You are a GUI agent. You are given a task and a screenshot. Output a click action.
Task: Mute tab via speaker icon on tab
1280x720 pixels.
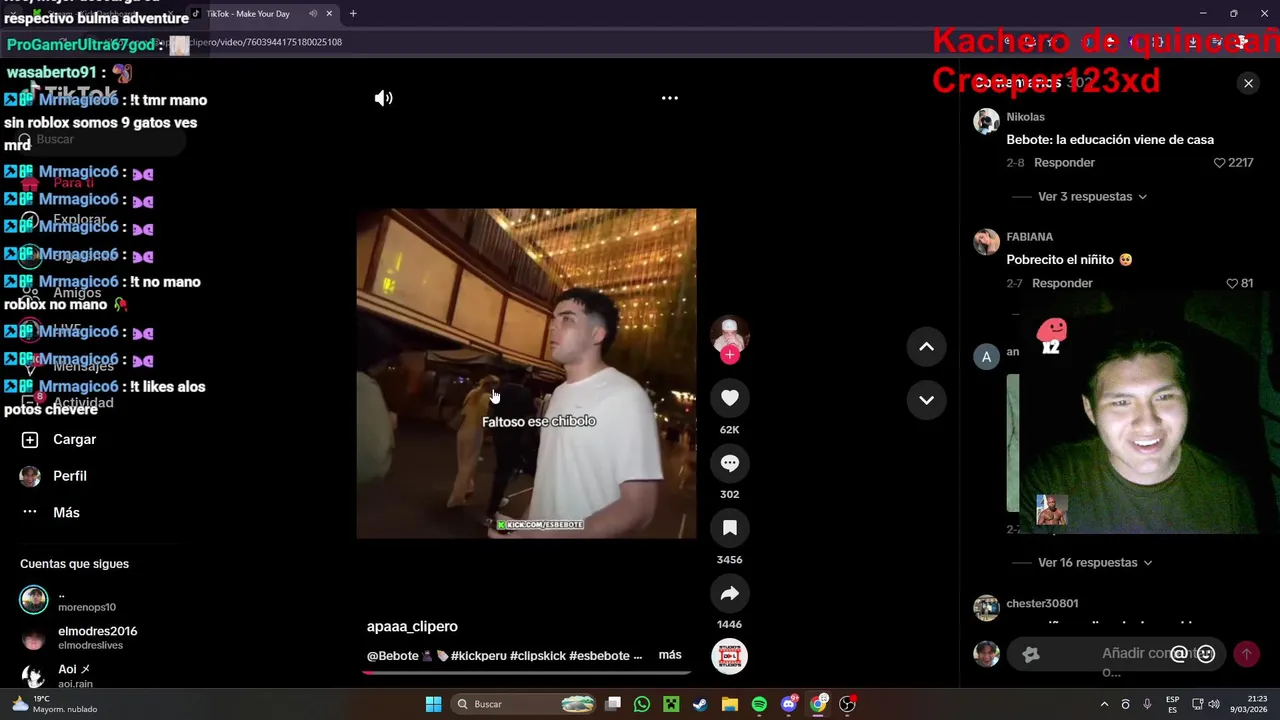(313, 14)
